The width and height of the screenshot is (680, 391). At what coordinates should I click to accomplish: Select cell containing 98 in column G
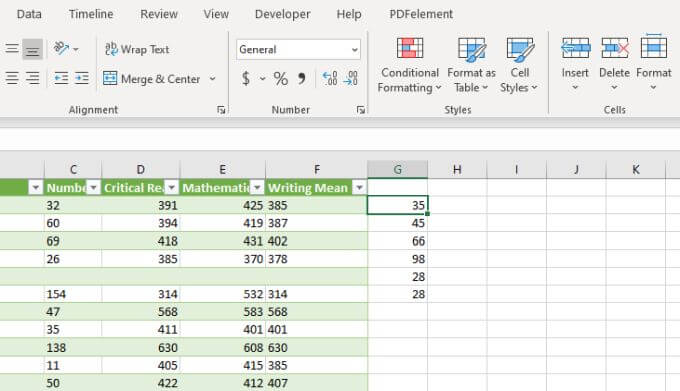397,259
